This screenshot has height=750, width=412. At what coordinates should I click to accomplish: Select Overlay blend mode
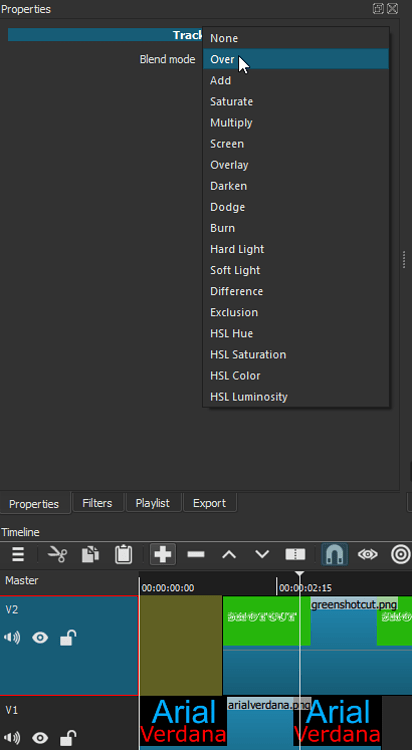296,165
